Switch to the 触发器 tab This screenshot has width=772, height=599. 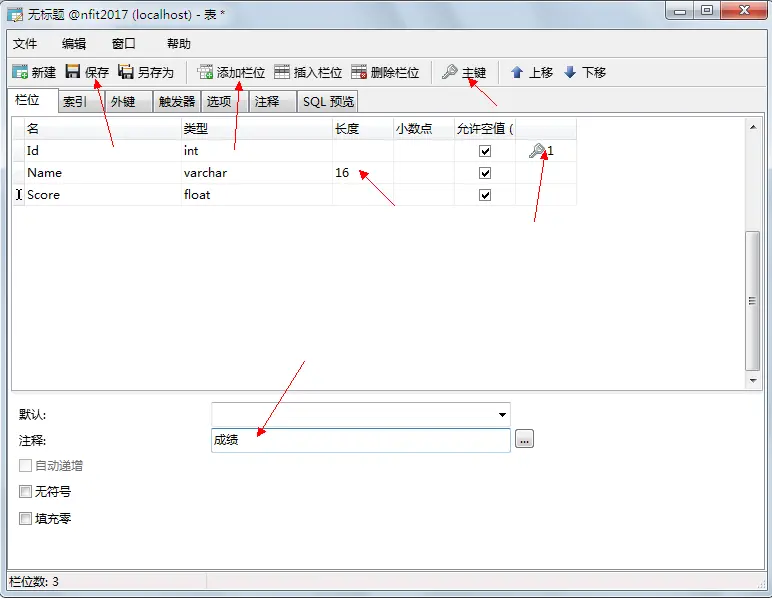tap(177, 102)
